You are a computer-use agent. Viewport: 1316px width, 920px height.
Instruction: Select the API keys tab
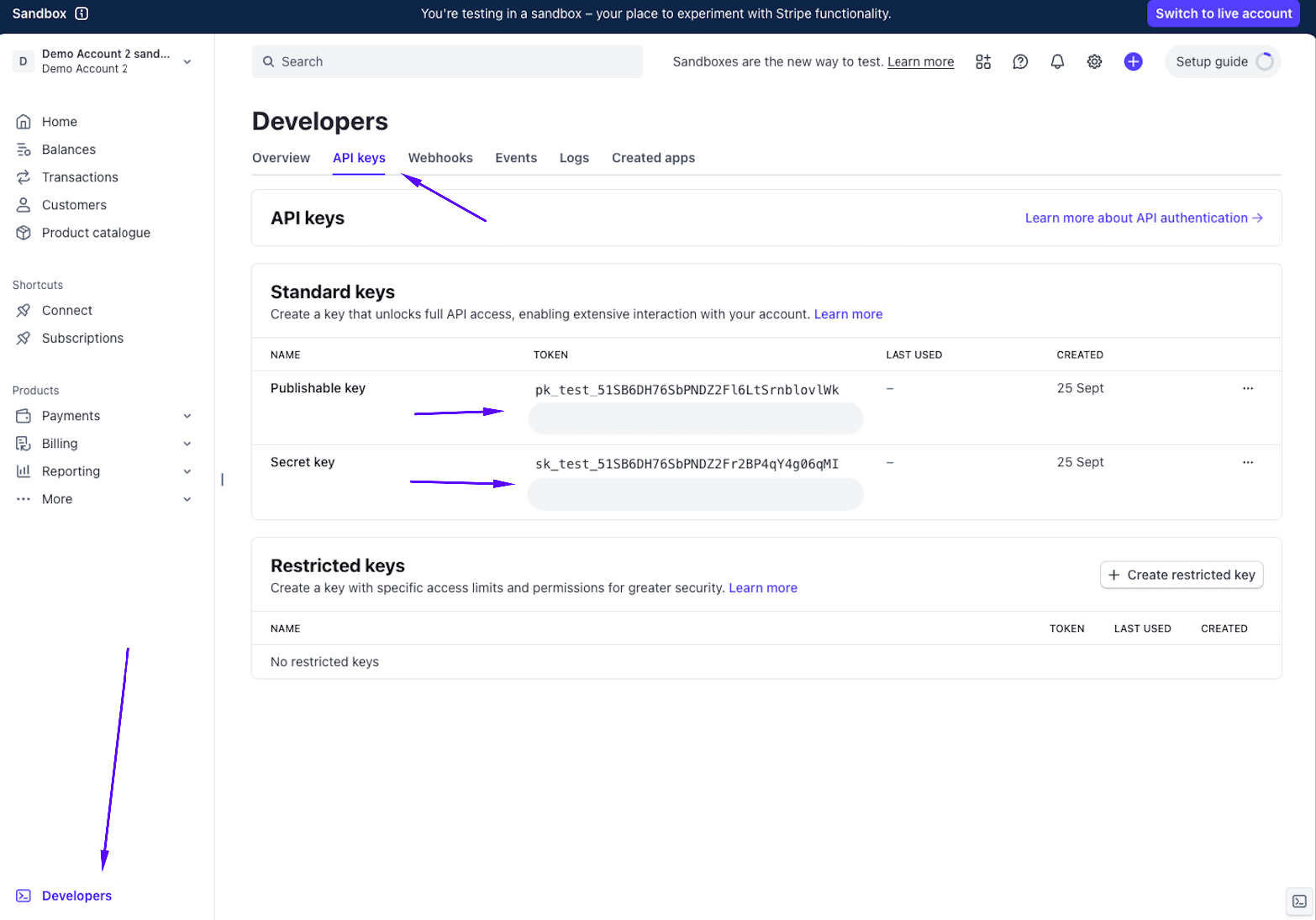pyautogui.click(x=359, y=158)
